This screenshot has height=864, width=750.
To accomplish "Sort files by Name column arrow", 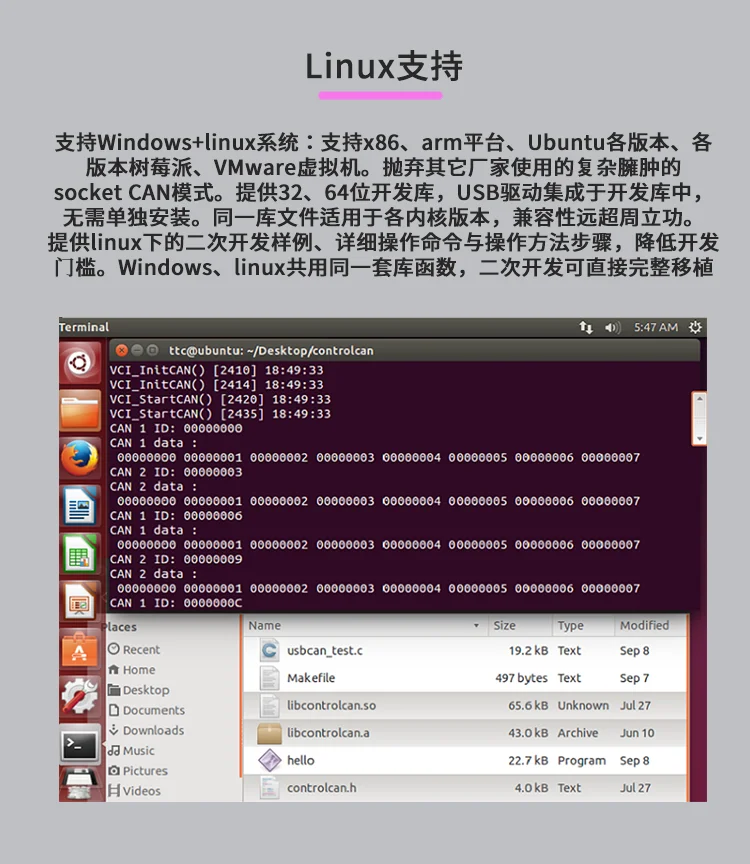I will pos(476,625).
